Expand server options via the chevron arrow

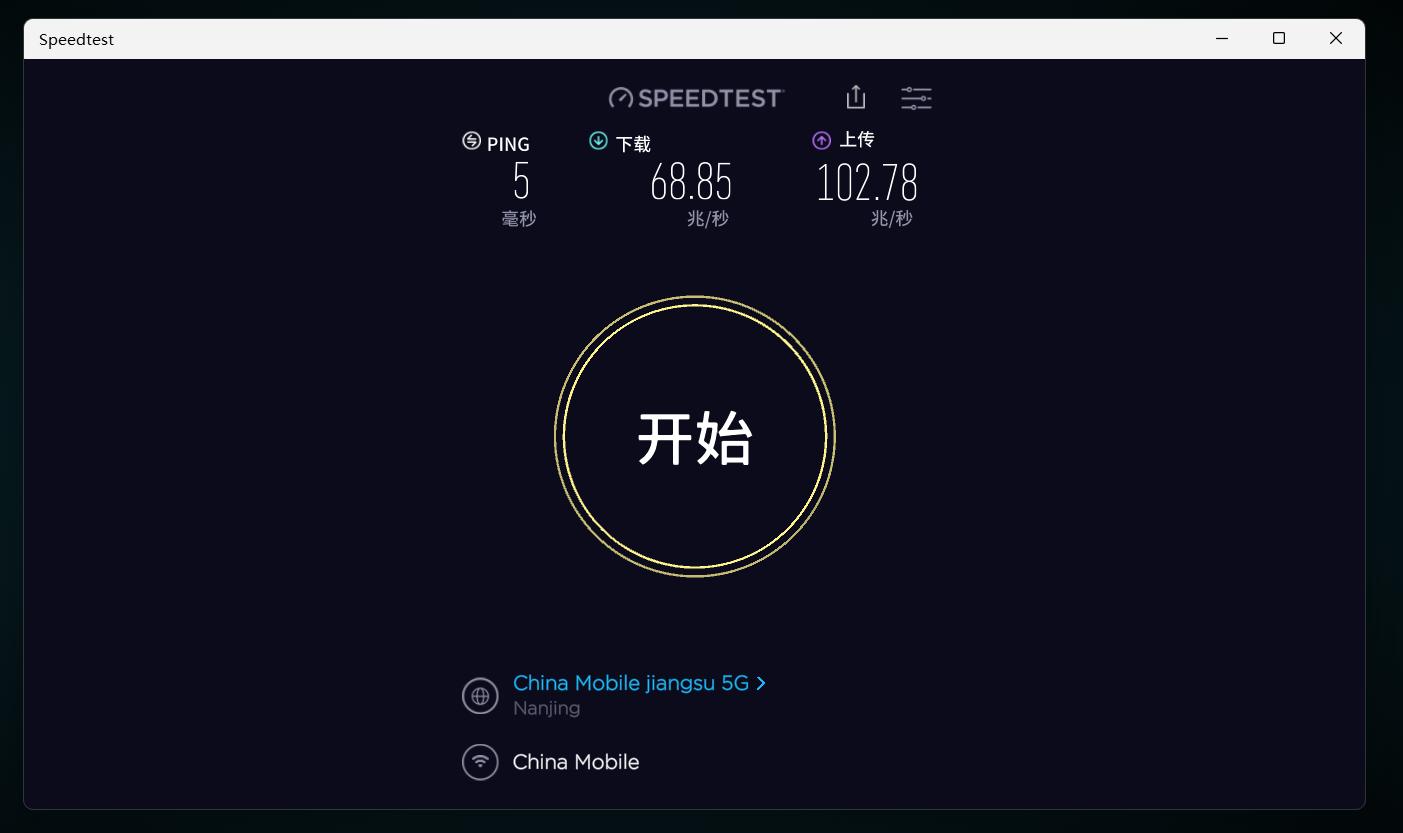coord(760,683)
